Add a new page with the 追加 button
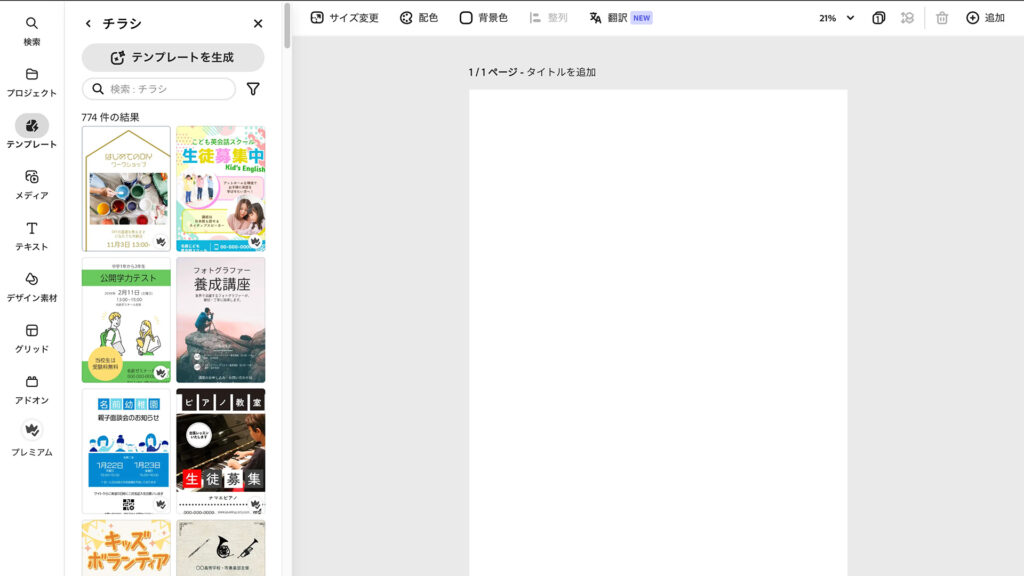The height and width of the screenshot is (576, 1024). click(x=983, y=17)
